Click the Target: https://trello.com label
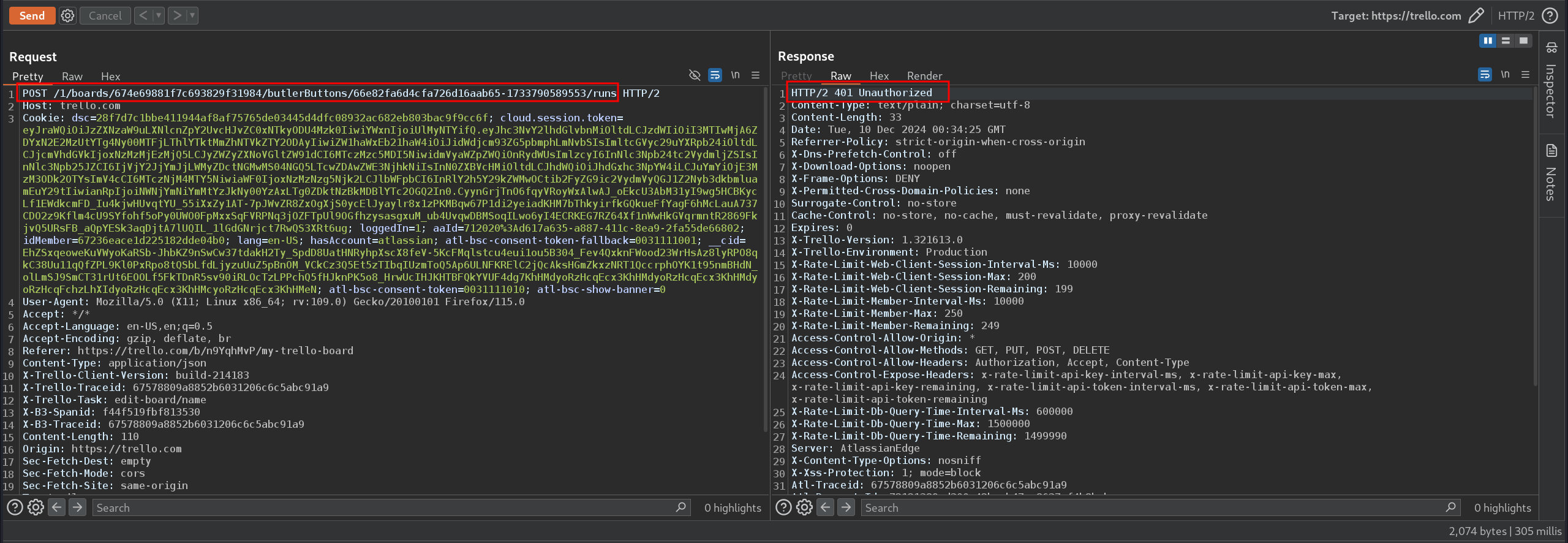The image size is (1568, 543). pyautogui.click(x=1396, y=15)
